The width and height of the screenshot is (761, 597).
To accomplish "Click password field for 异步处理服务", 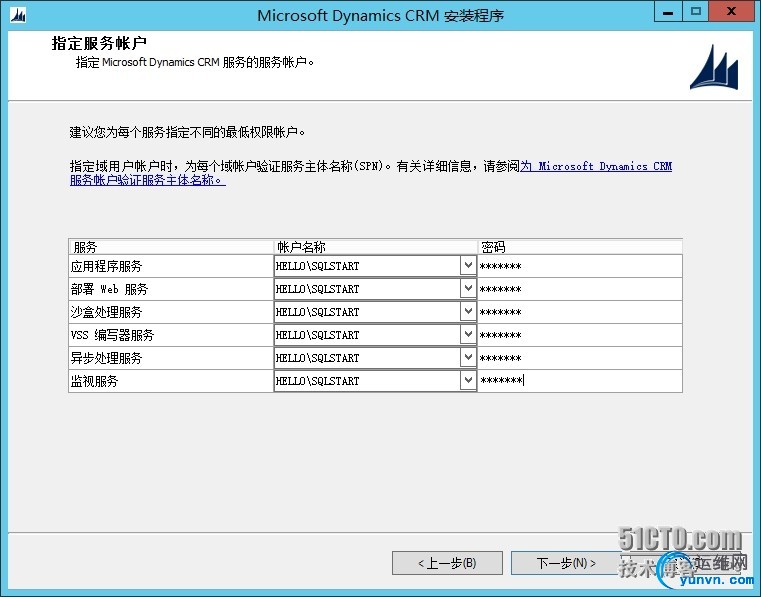I will click(580, 358).
